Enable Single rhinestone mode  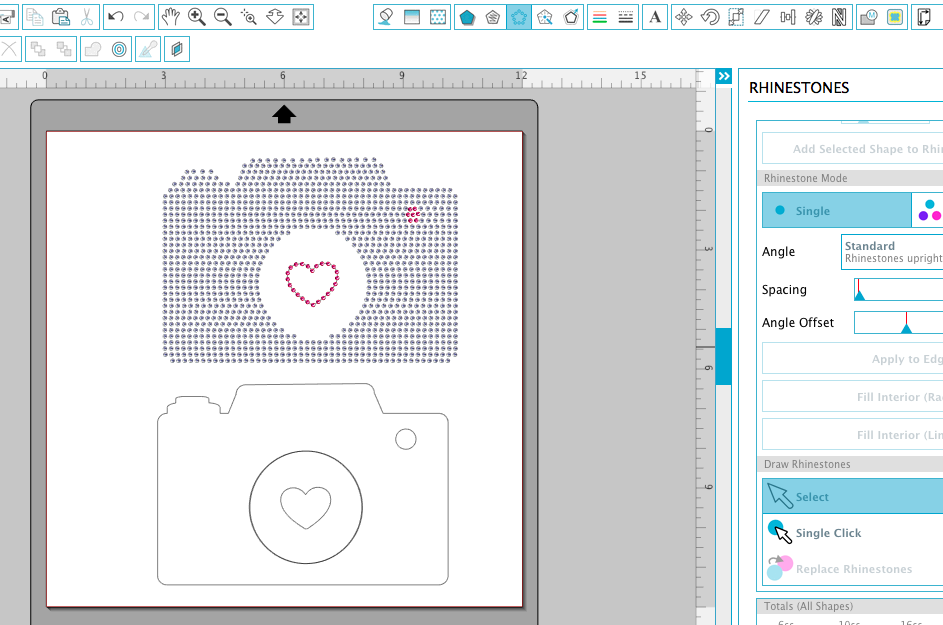[x=836, y=210]
